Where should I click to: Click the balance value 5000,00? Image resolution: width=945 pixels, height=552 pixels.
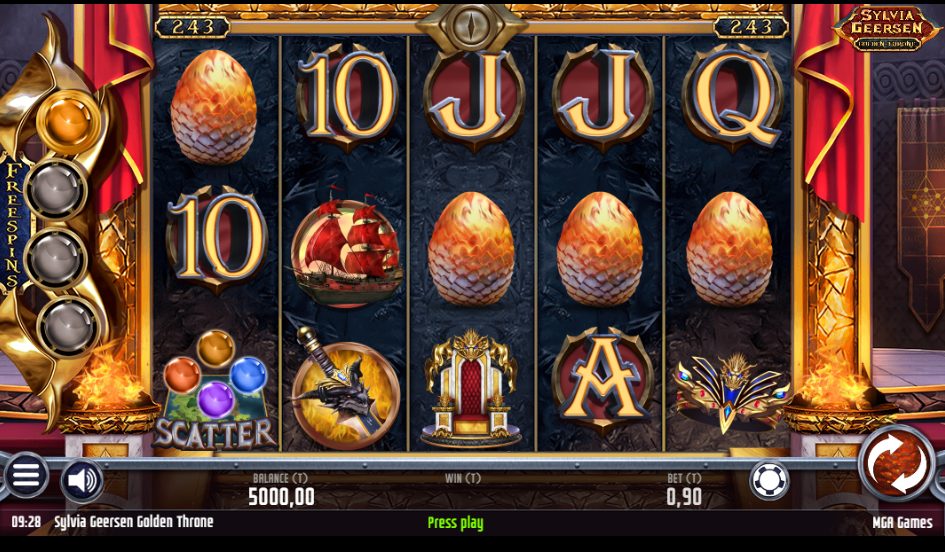pos(281,497)
